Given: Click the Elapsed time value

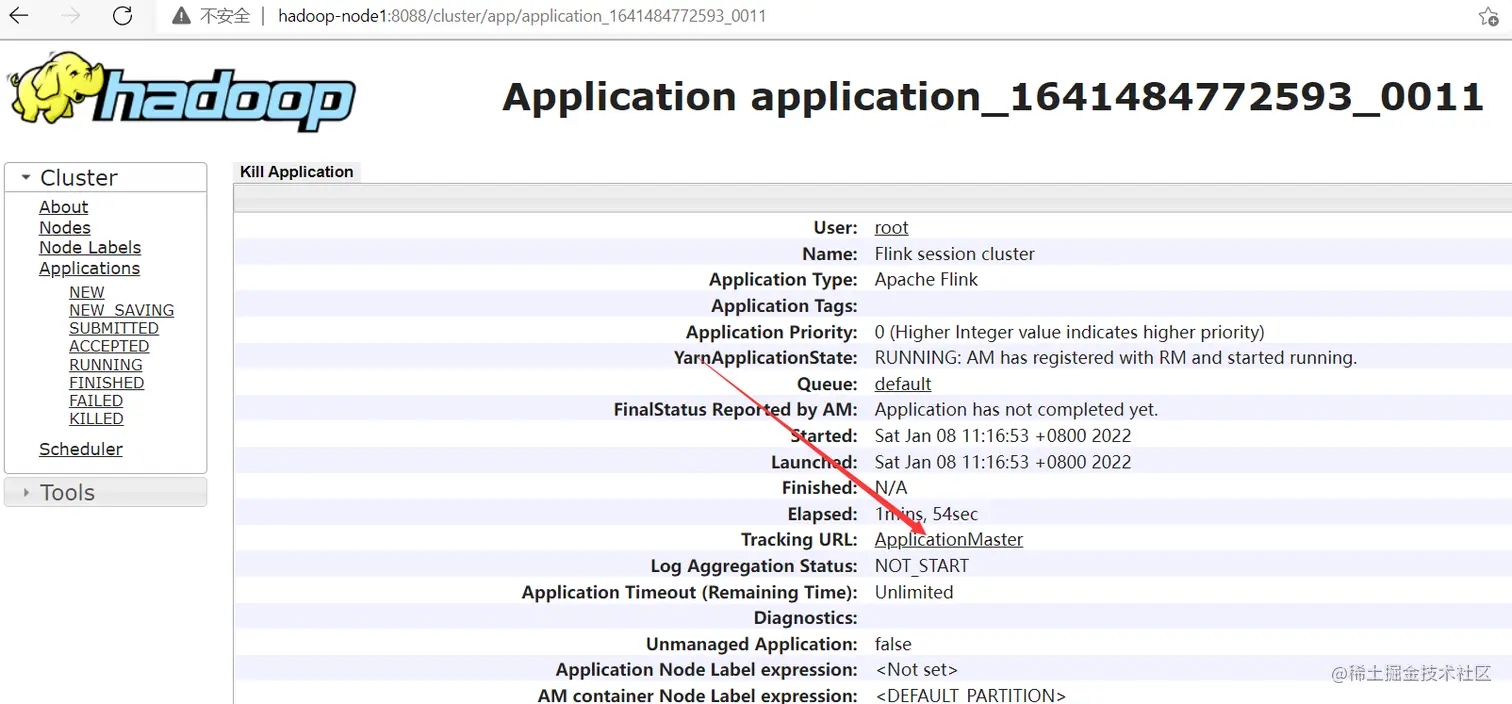Looking at the screenshot, I should pos(926,514).
